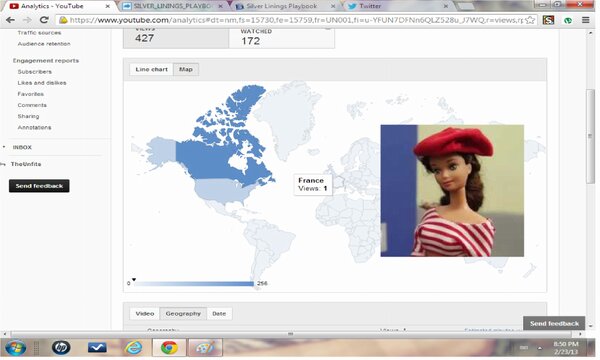Go back using the browser back arrow
Viewport: 600px width, 360px height.
10,20
